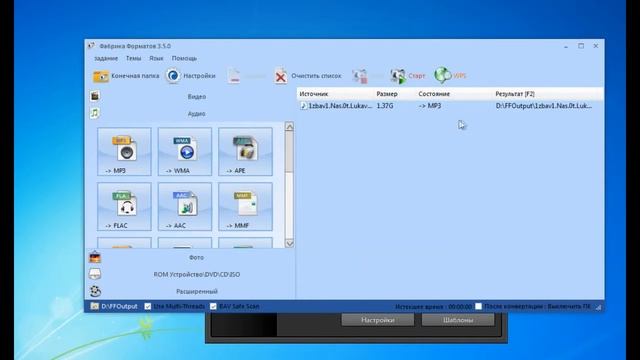This screenshot has width=640, height=360.
Task: Open the Конечная папка output folder
Action: click(x=126, y=76)
